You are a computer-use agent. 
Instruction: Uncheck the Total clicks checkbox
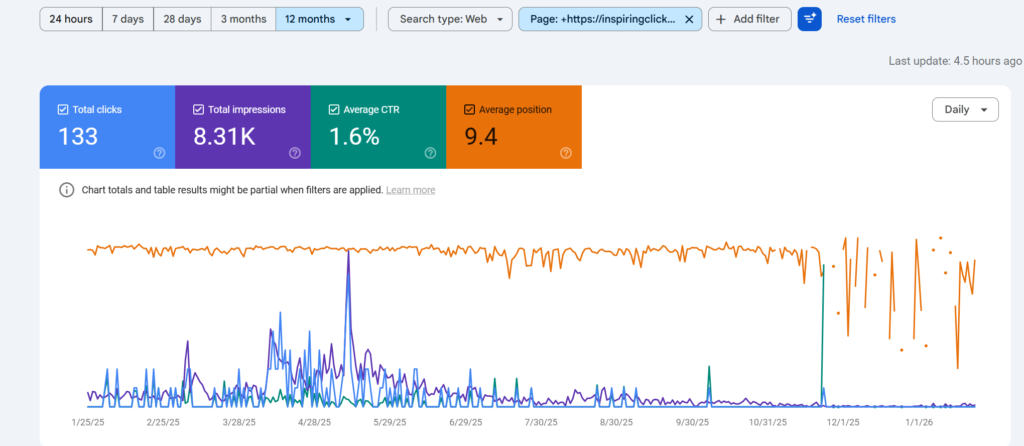coord(64,110)
